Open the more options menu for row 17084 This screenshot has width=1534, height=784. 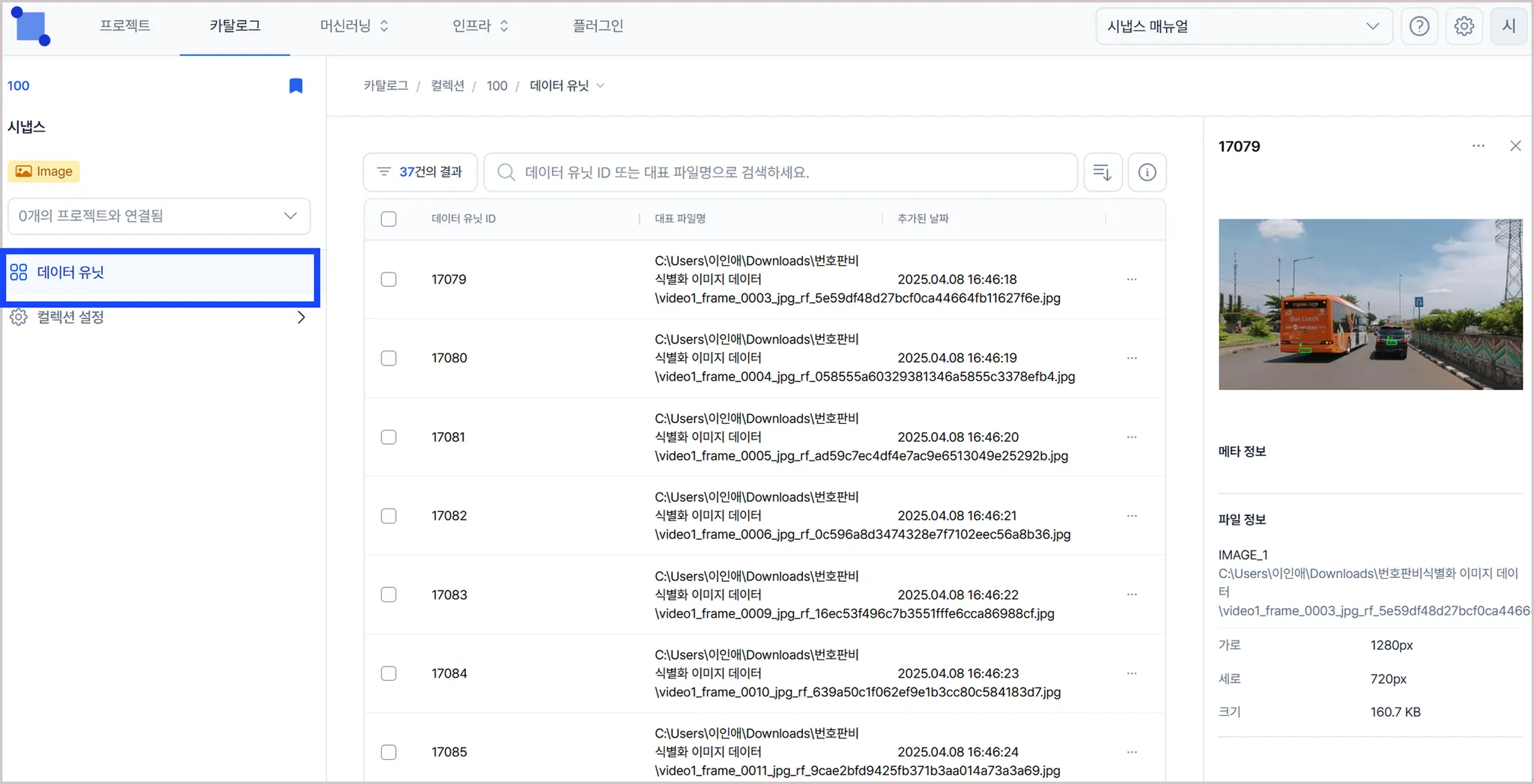tap(1132, 673)
